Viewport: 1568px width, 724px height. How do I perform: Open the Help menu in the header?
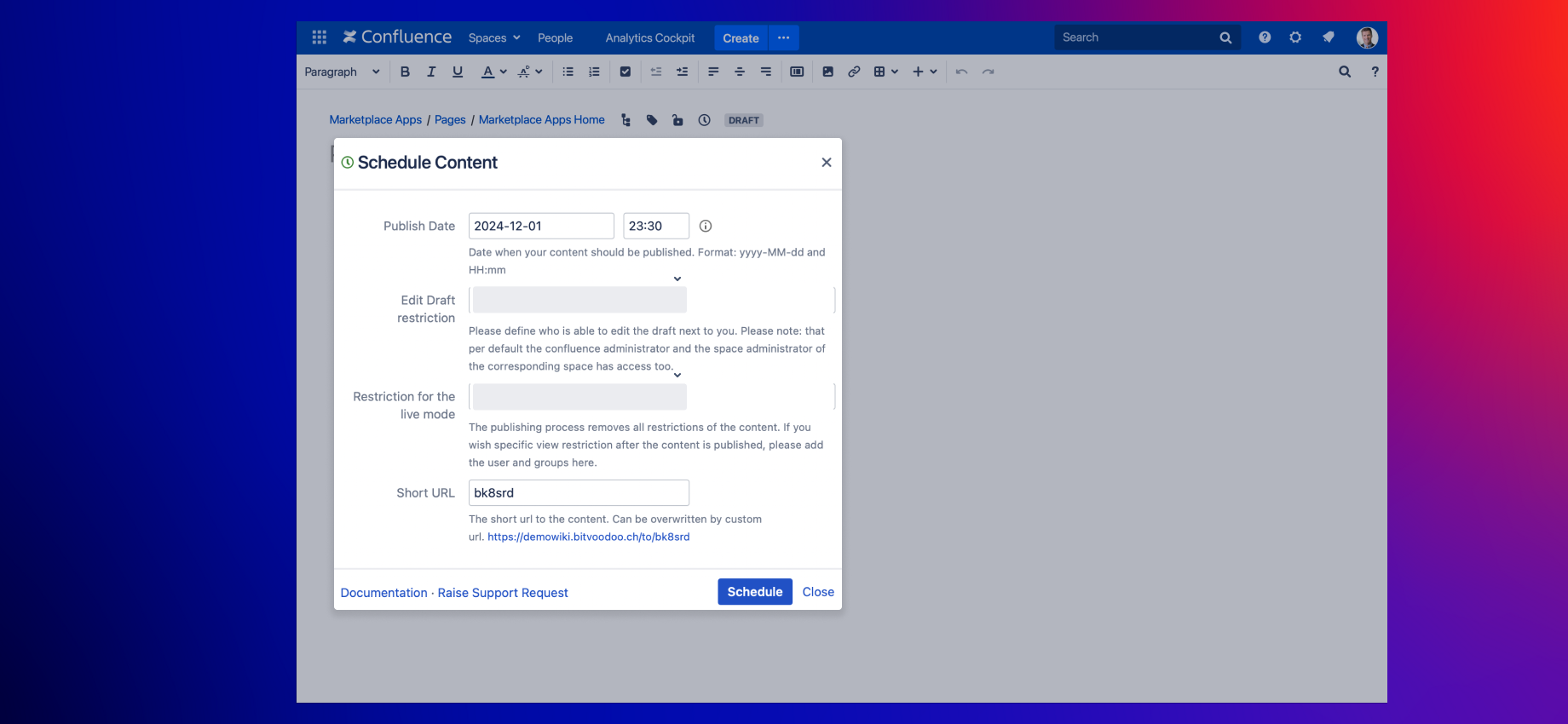(x=1265, y=37)
